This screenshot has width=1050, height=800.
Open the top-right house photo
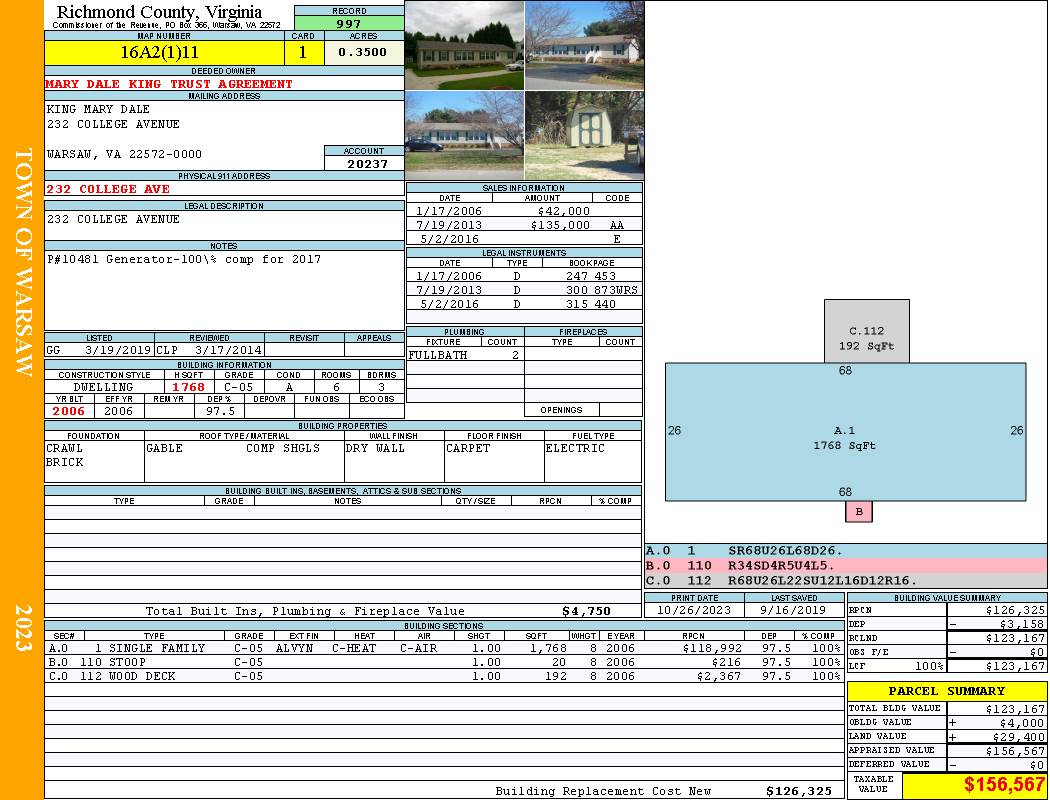click(x=584, y=45)
